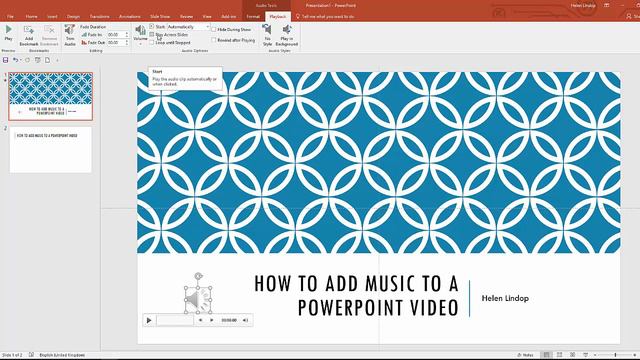This screenshot has height=360, width=640.
Task: Enable Play Across Slides checkbox
Action: pyautogui.click(x=152, y=35)
